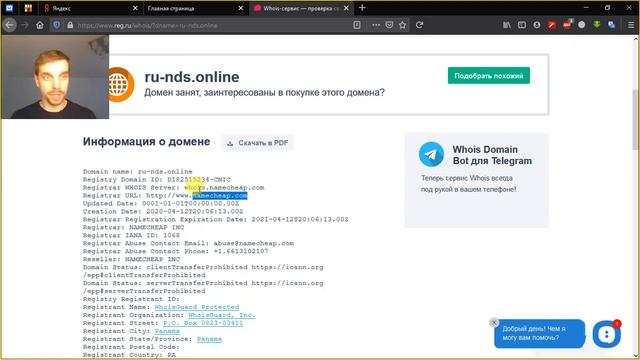This screenshot has height=360, width=640.
Task: Click the Информация о домене heading
Action: 147,142
